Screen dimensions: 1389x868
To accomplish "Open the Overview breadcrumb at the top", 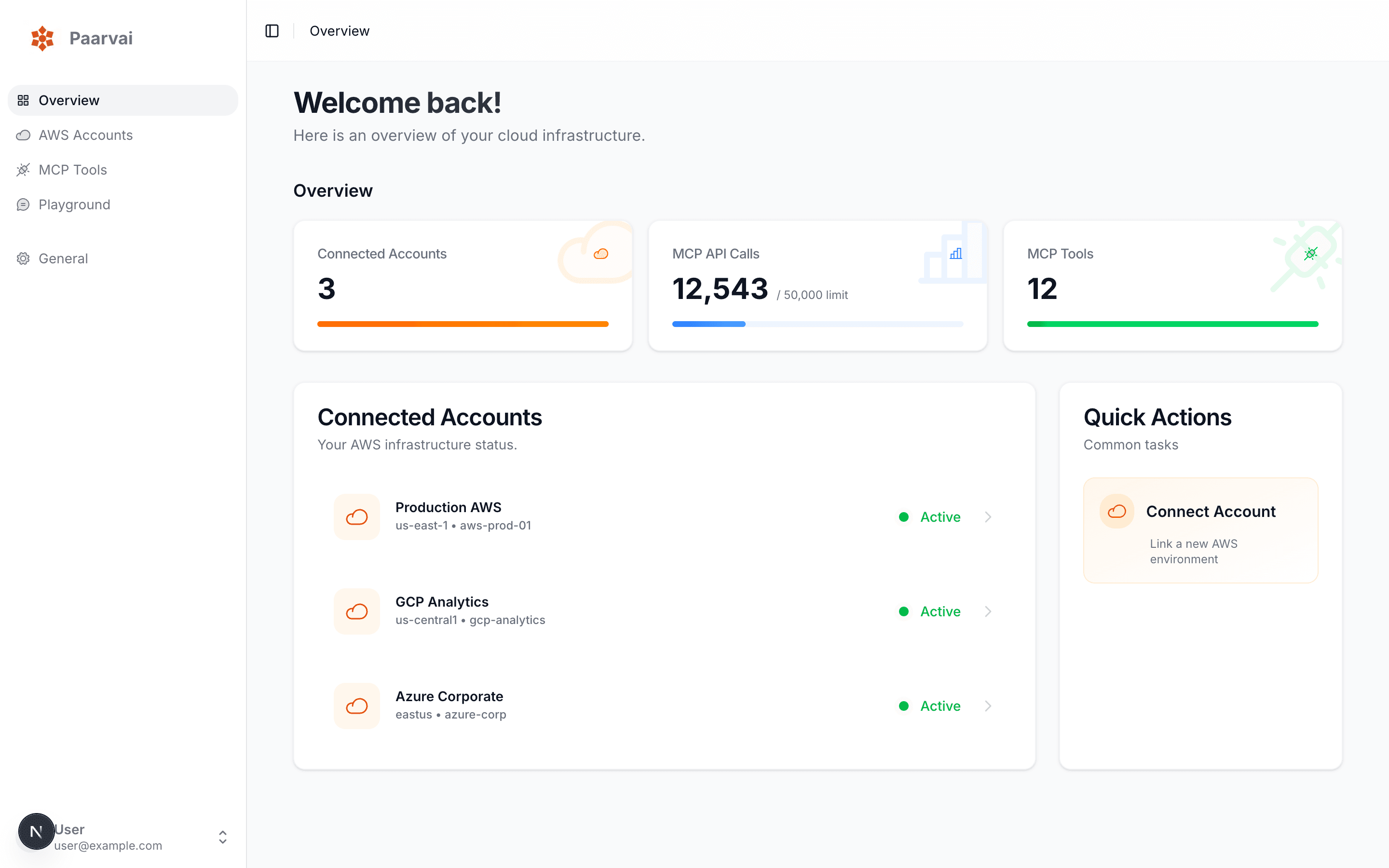I will pos(339,30).
